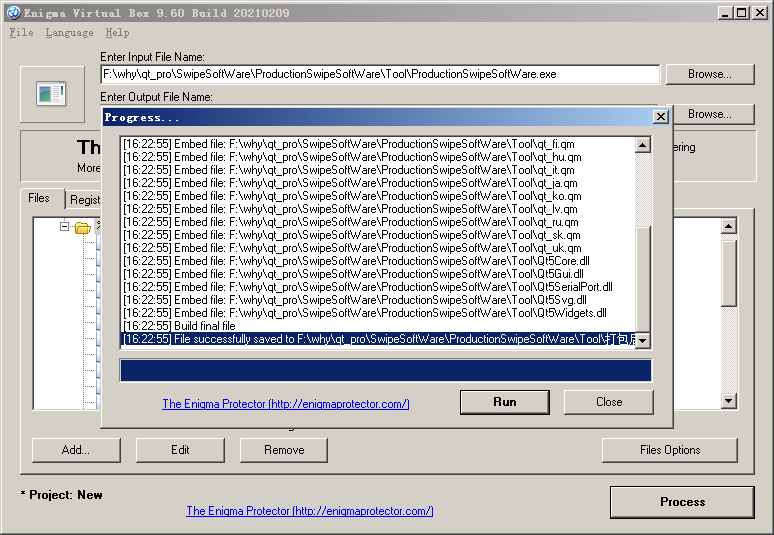Click Browse for the output file
The image size is (774, 535).
pos(714,114)
